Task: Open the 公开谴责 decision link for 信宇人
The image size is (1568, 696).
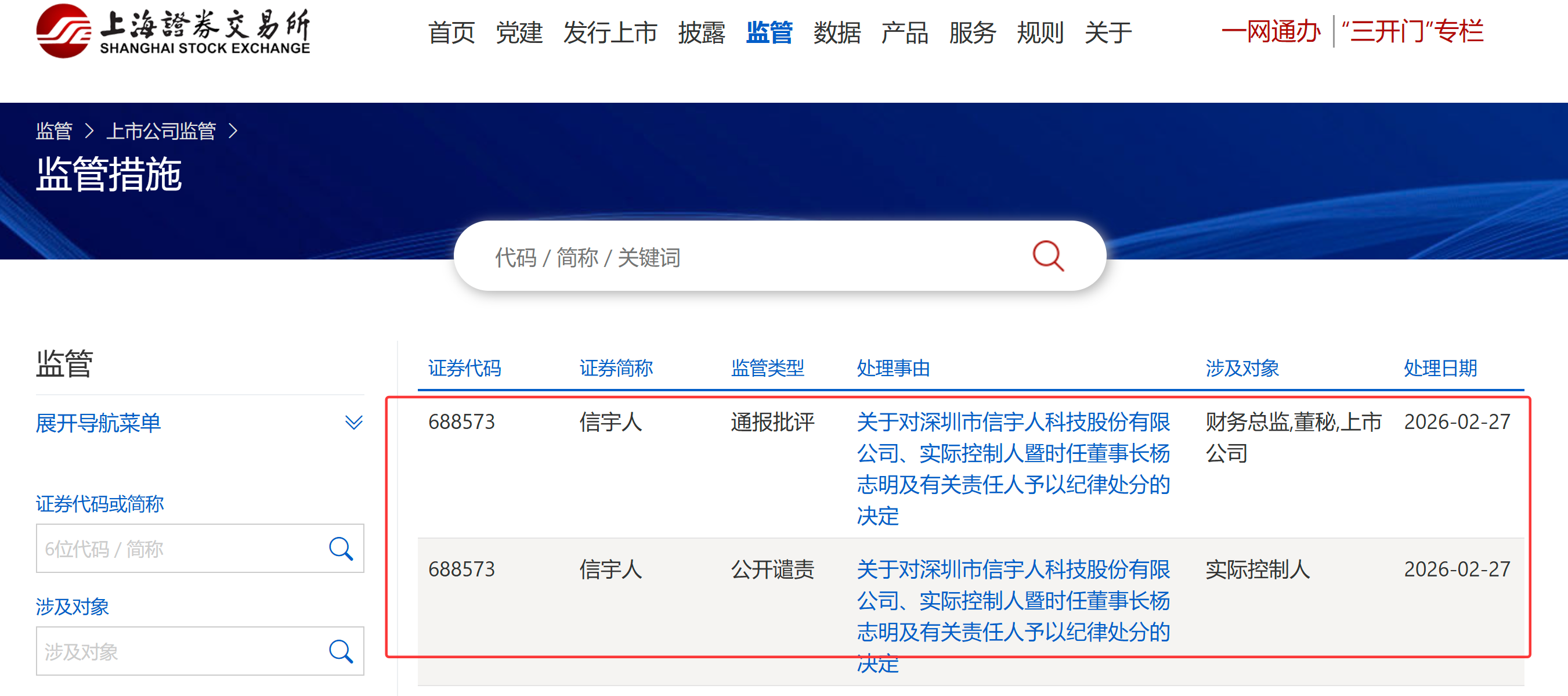Action: [x=1013, y=615]
